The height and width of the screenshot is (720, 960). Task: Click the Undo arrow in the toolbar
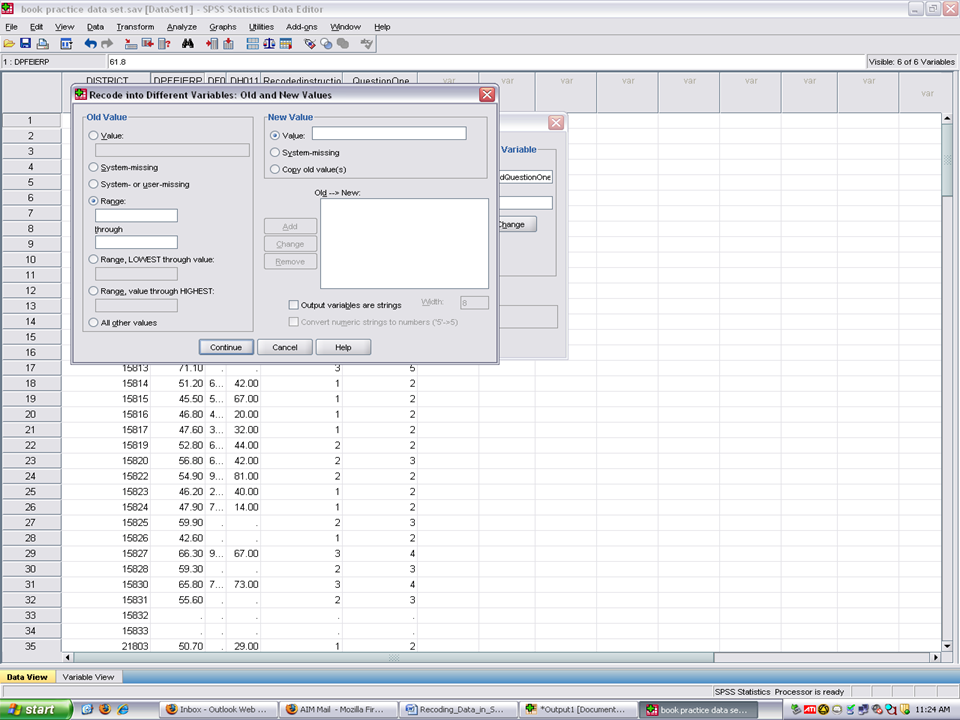[90, 44]
